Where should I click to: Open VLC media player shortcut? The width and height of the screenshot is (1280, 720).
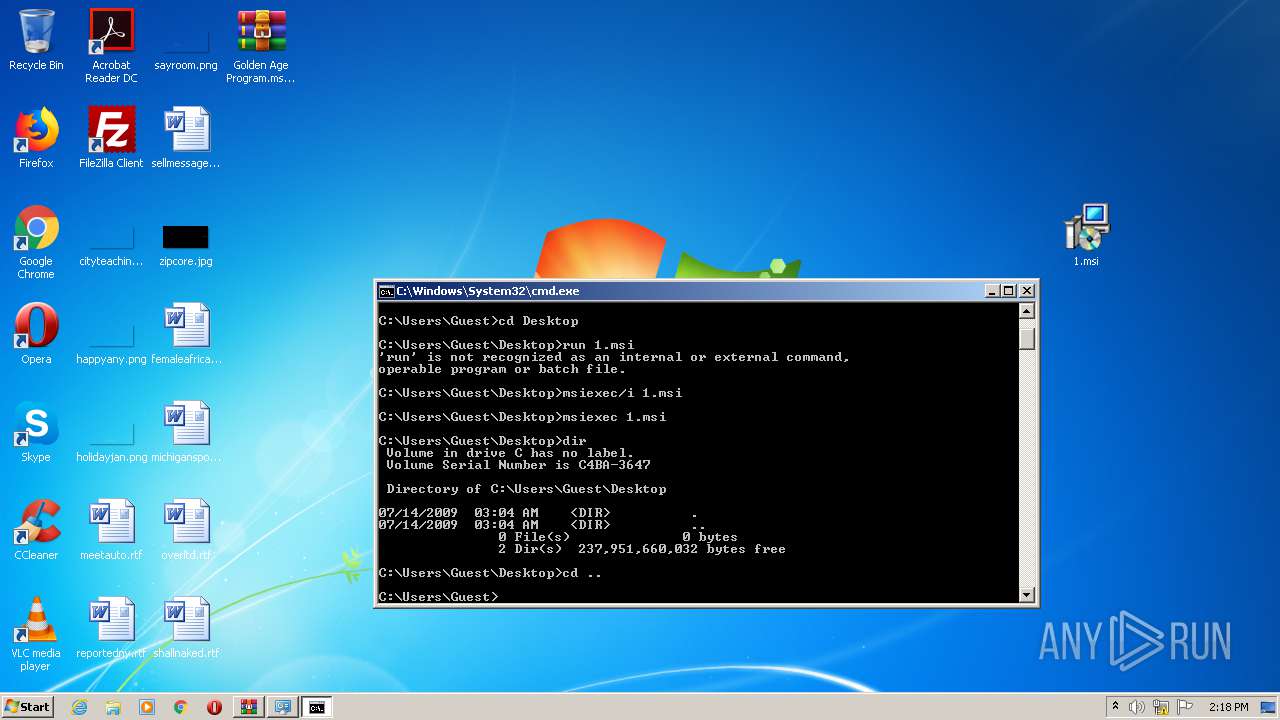coord(36,634)
